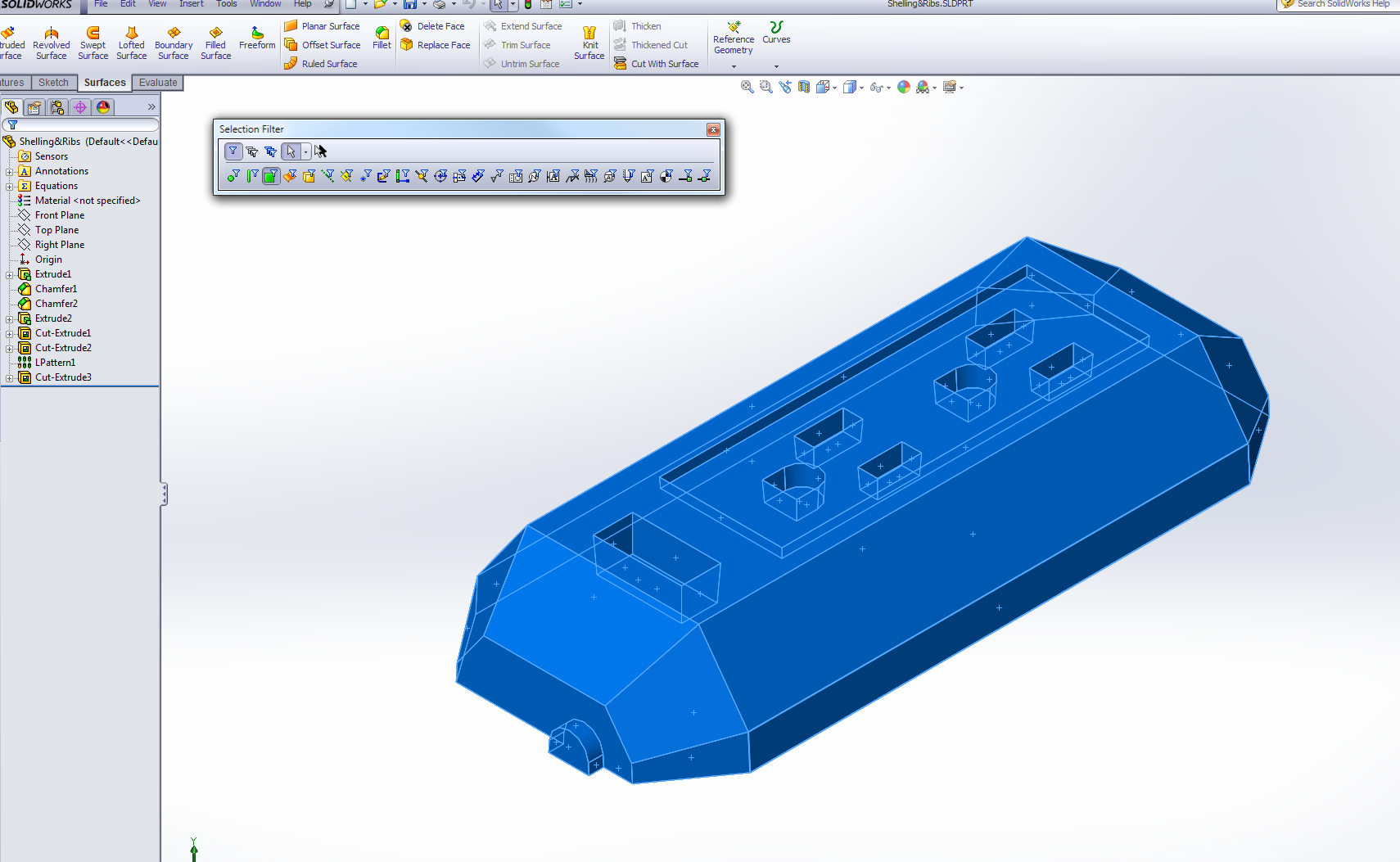Expand the Annotations tree node
Image resolution: width=1400 pixels, height=862 pixels.
pos(9,172)
